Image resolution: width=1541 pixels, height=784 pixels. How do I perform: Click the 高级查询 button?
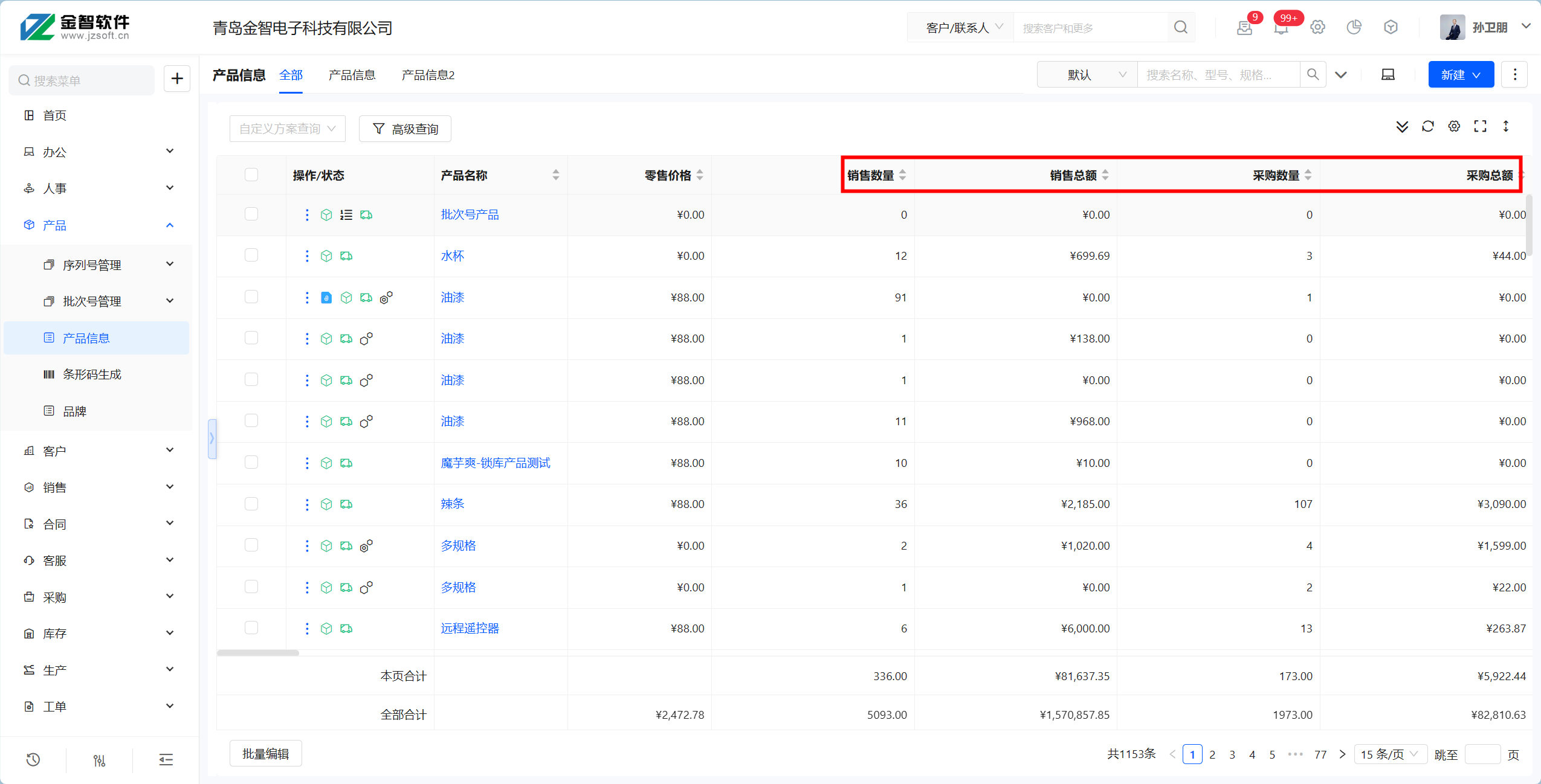(405, 129)
